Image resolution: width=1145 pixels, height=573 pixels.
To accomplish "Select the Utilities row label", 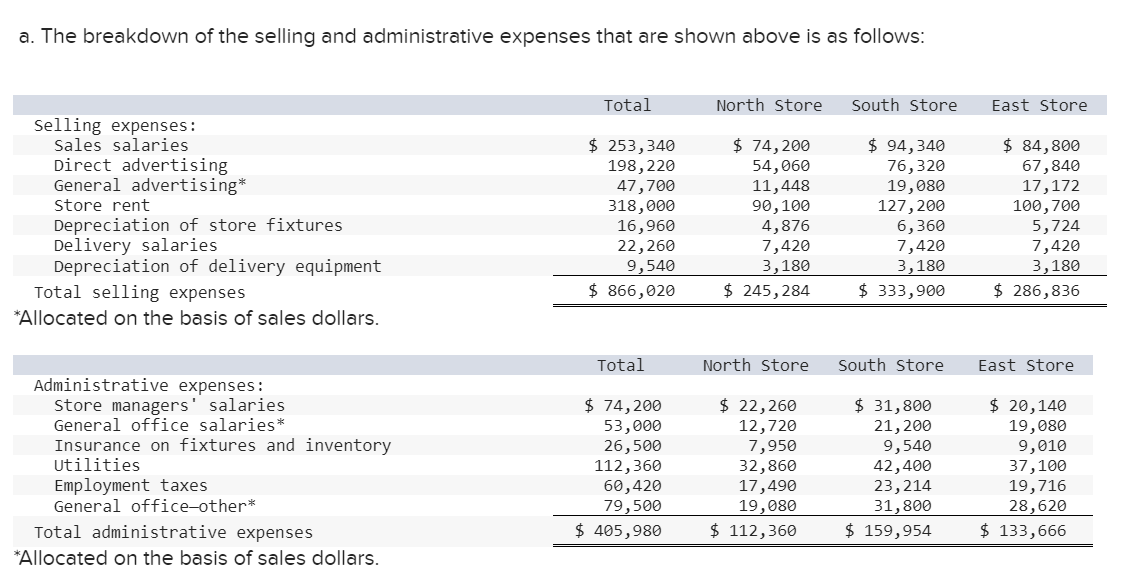I will click(97, 465).
